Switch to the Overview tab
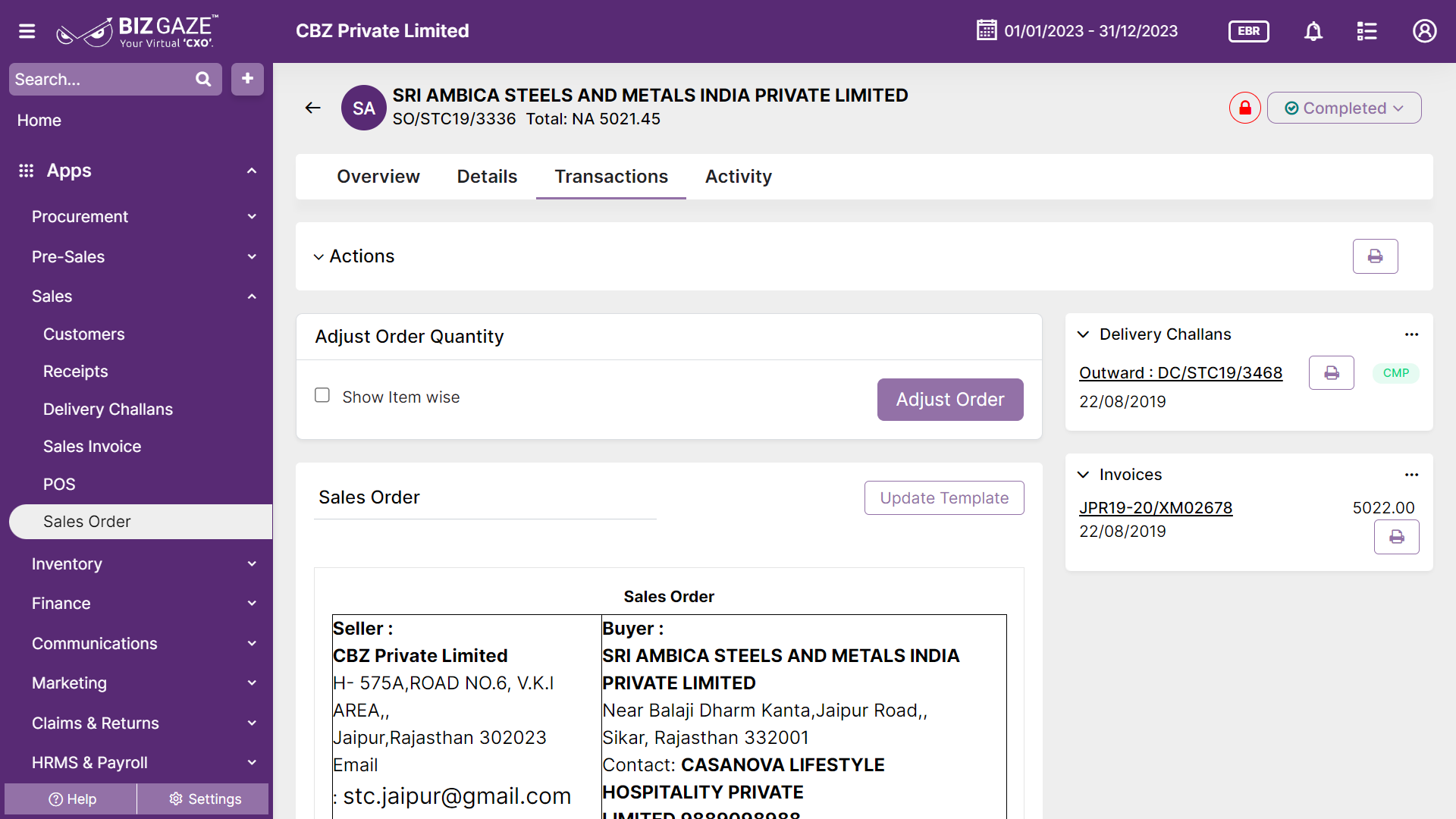This screenshot has height=819, width=1456. [378, 177]
